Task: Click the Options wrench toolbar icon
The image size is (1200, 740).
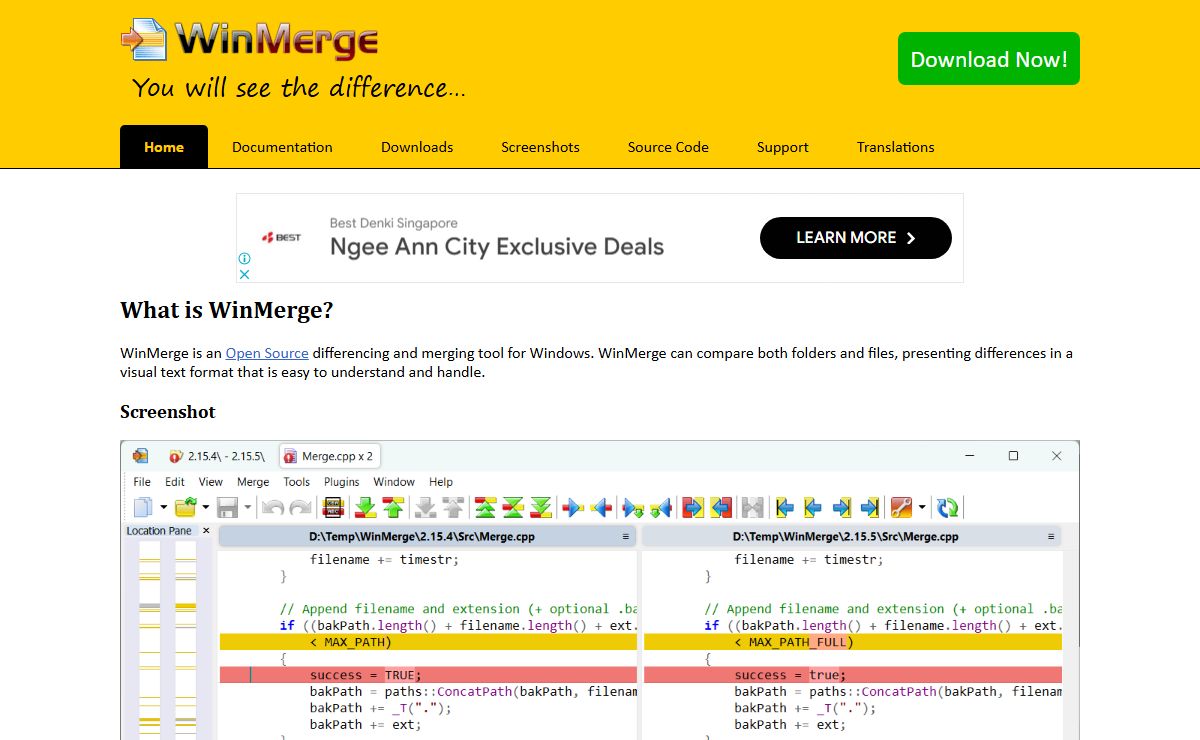Action: click(x=901, y=508)
